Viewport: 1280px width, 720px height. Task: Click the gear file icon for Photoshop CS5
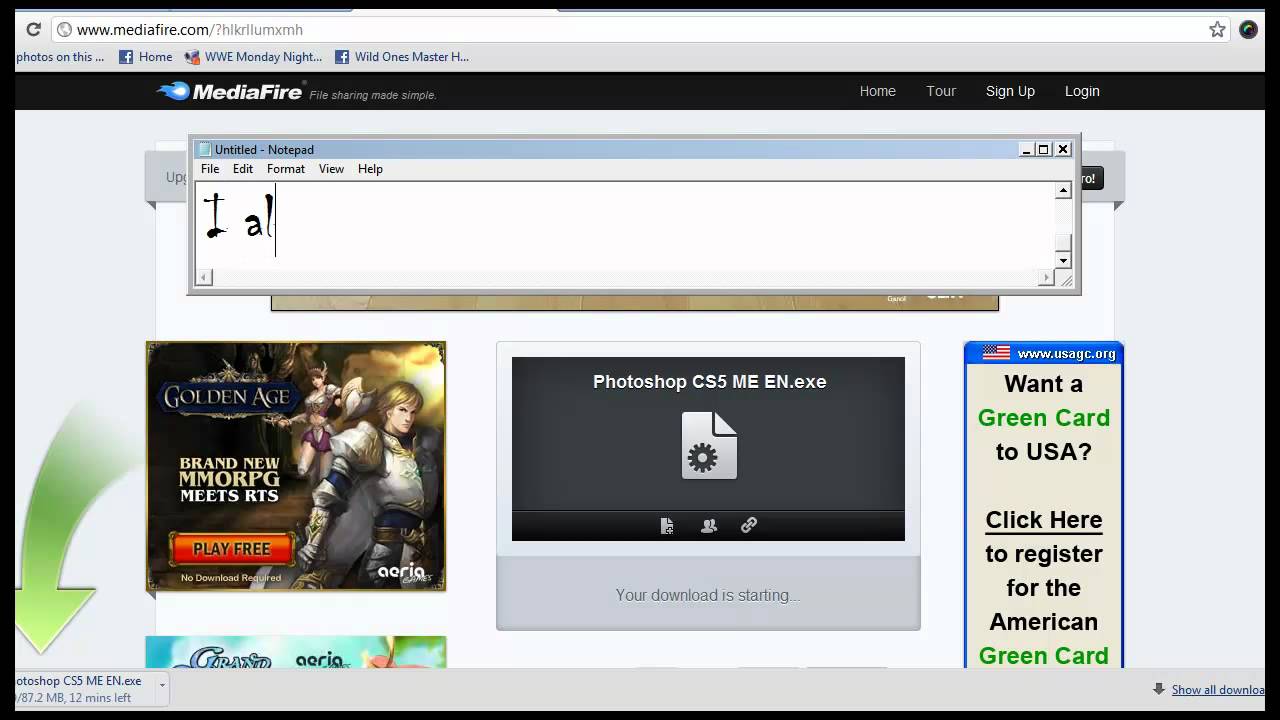coord(709,446)
